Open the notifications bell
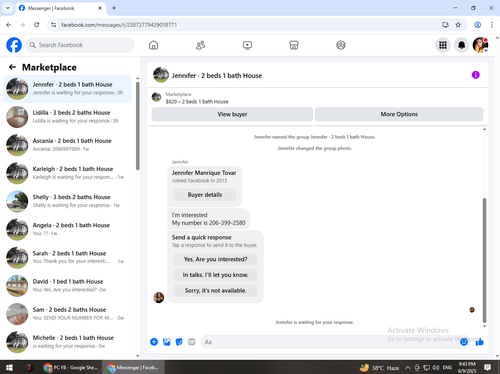 point(461,45)
